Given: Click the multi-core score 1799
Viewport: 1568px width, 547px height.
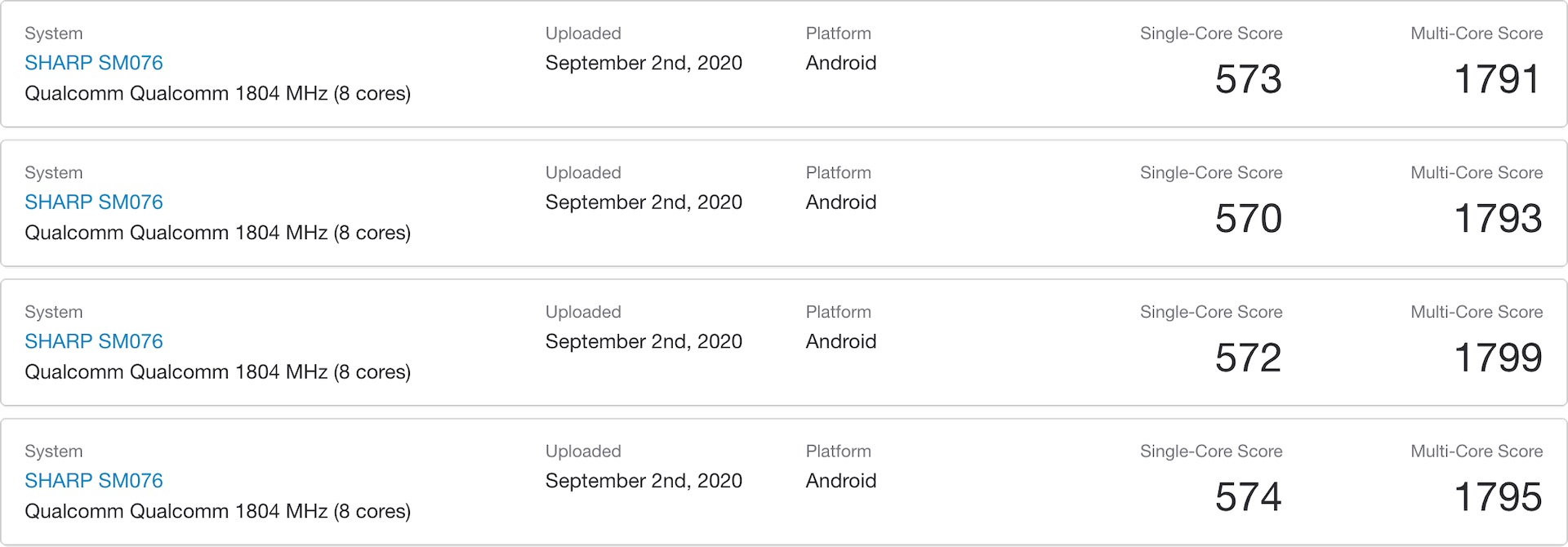Looking at the screenshot, I should 1497,358.
